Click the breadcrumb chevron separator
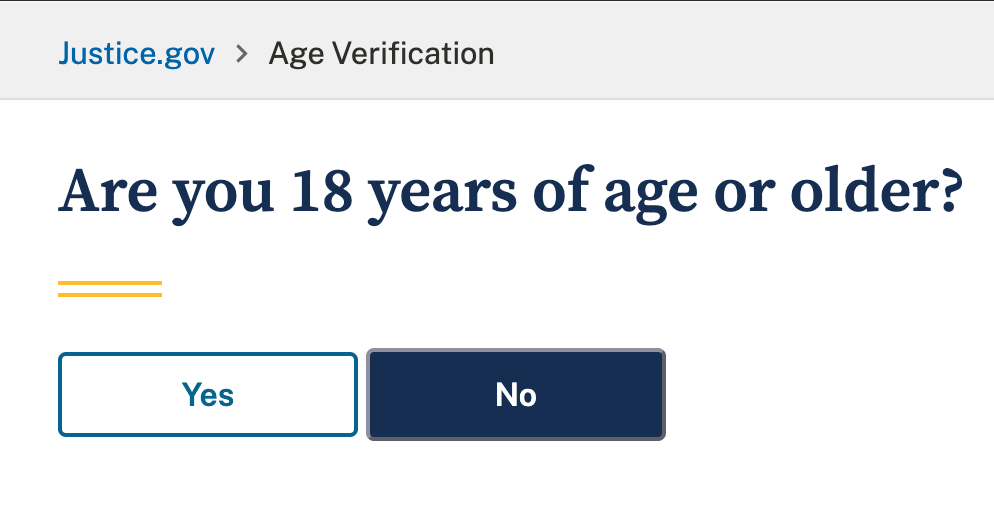This screenshot has height=518, width=994. pyautogui.click(x=241, y=53)
